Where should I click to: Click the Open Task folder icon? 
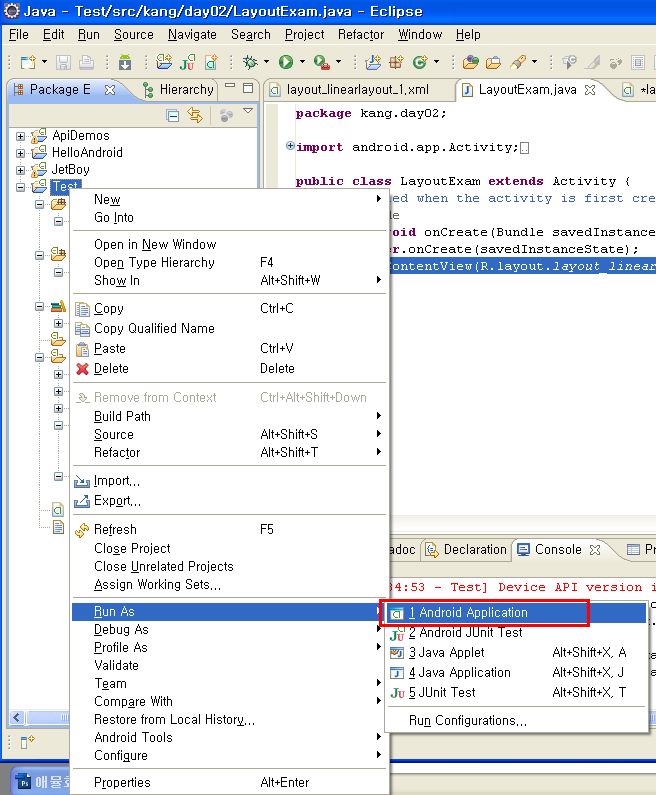click(x=493, y=62)
